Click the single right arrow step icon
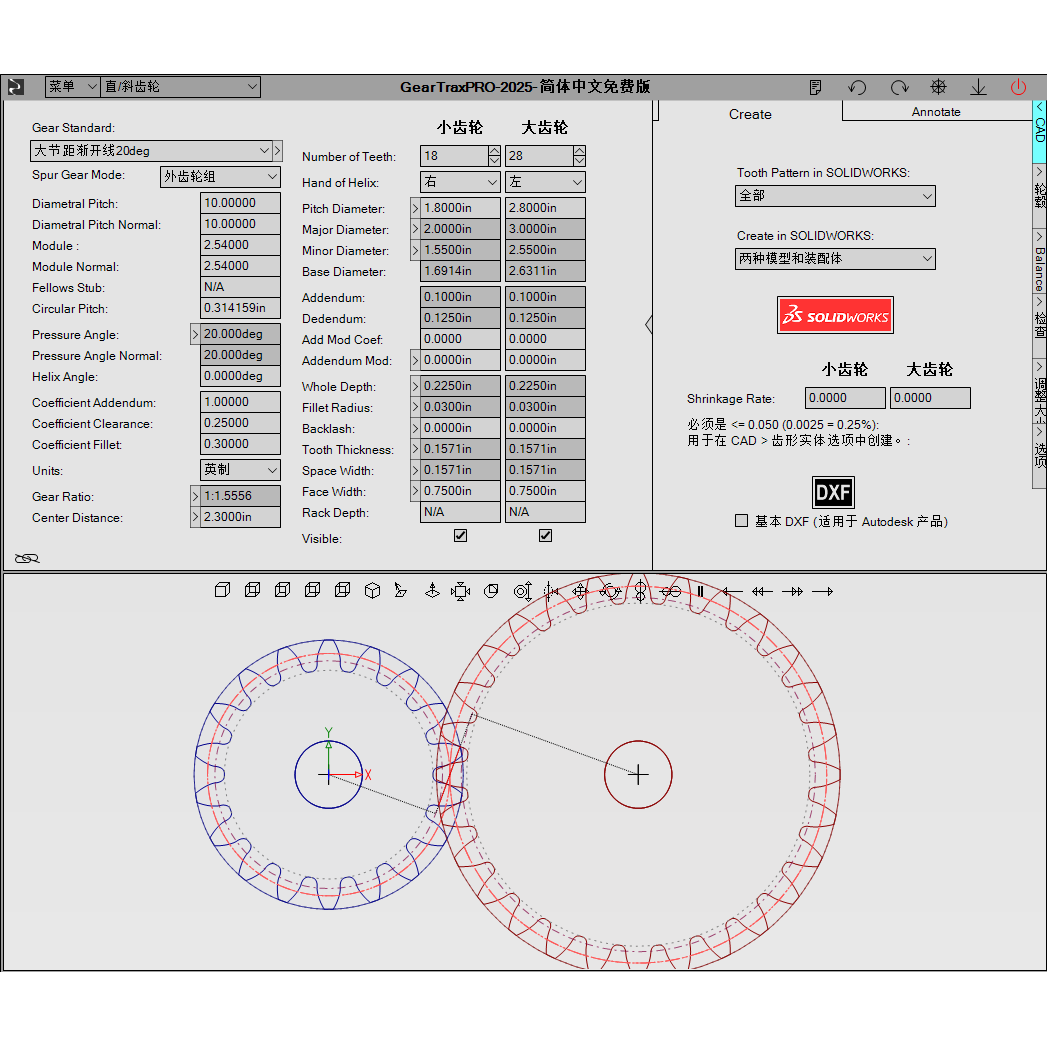This screenshot has height=1047, width=1047. point(823,592)
